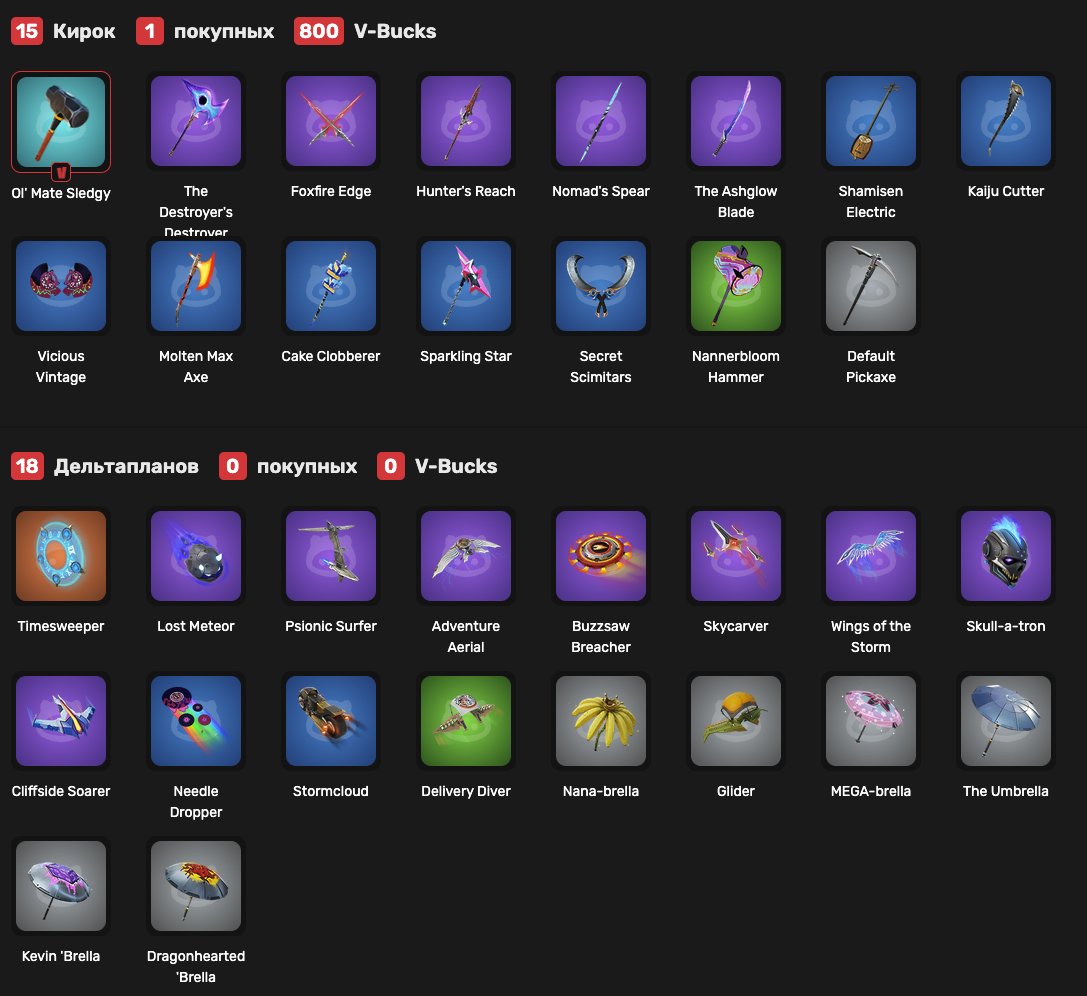1087x996 pixels.
Task: Click the V-Bucks badge under Ol' Mate Sledgy
Action: pos(61,172)
